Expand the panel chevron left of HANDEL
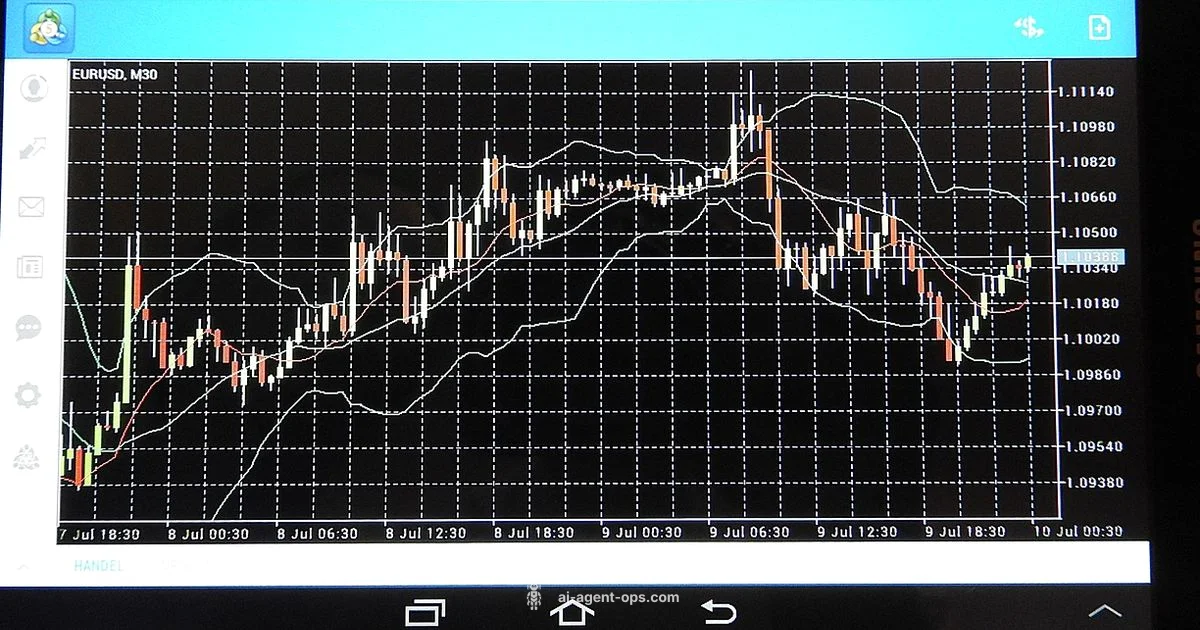 [x=22, y=567]
